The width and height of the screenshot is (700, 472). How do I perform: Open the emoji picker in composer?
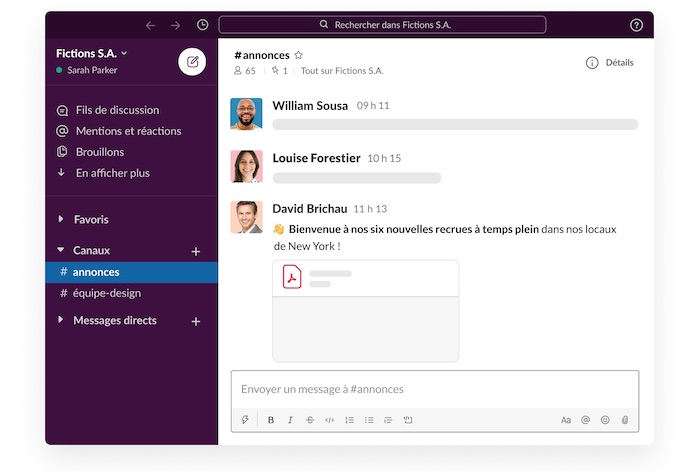click(x=605, y=420)
